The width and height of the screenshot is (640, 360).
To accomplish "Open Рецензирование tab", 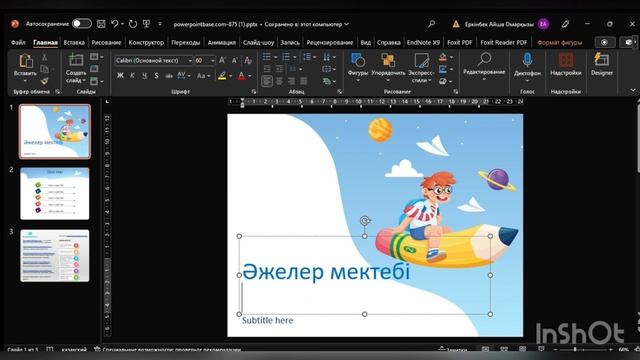I will [x=330, y=42].
